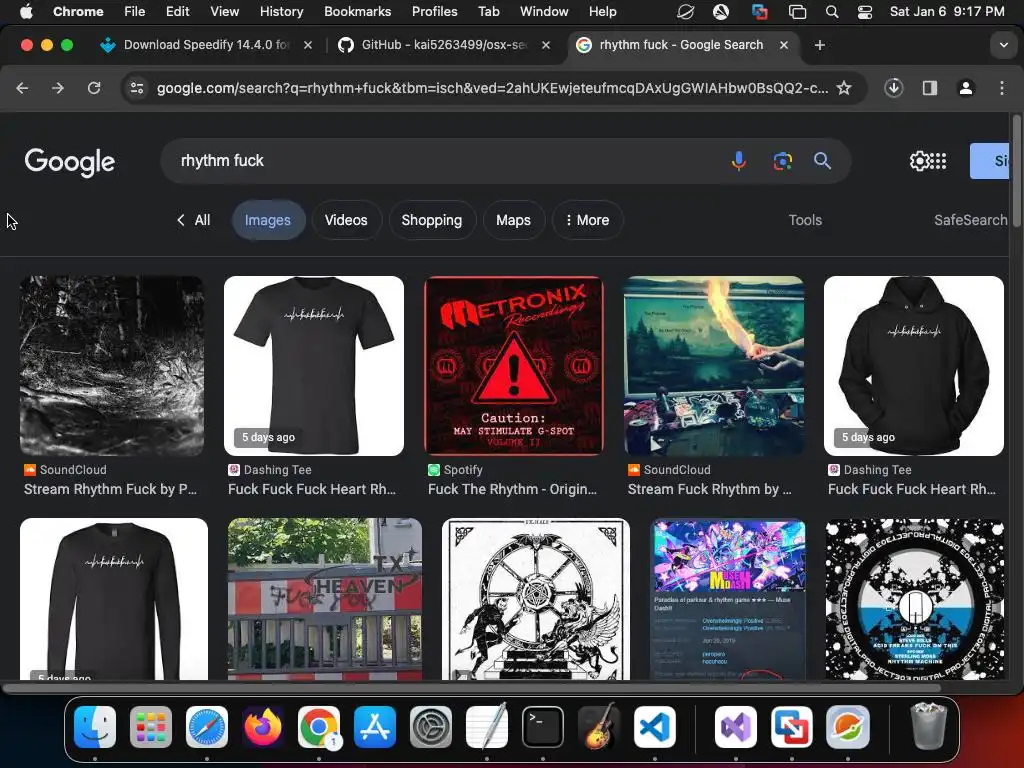
Task: Expand tab search dropdown arrow
Action: pyautogui.click(x=1003, y=45)
